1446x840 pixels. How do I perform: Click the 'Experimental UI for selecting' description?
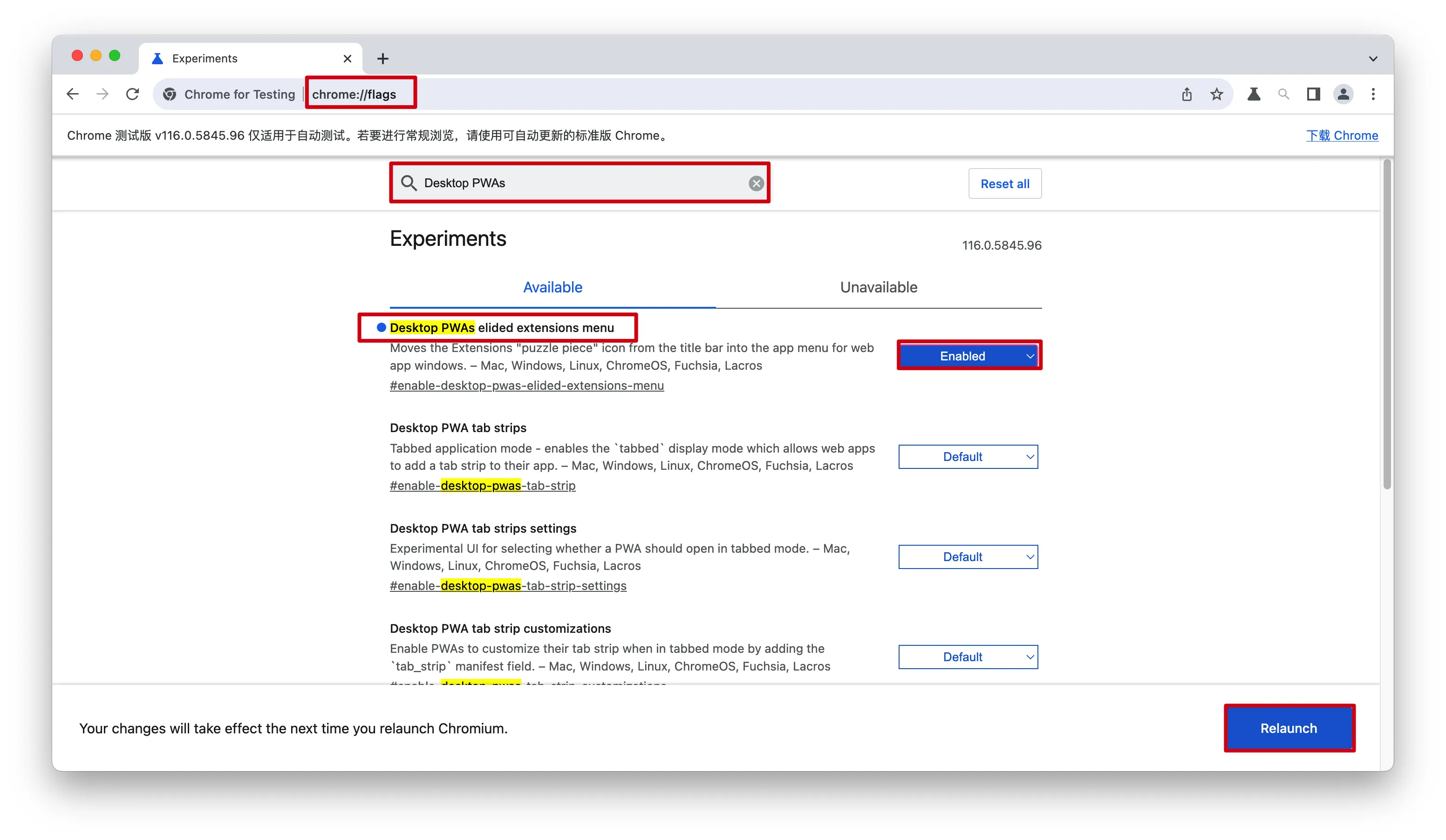pos(620,557)
